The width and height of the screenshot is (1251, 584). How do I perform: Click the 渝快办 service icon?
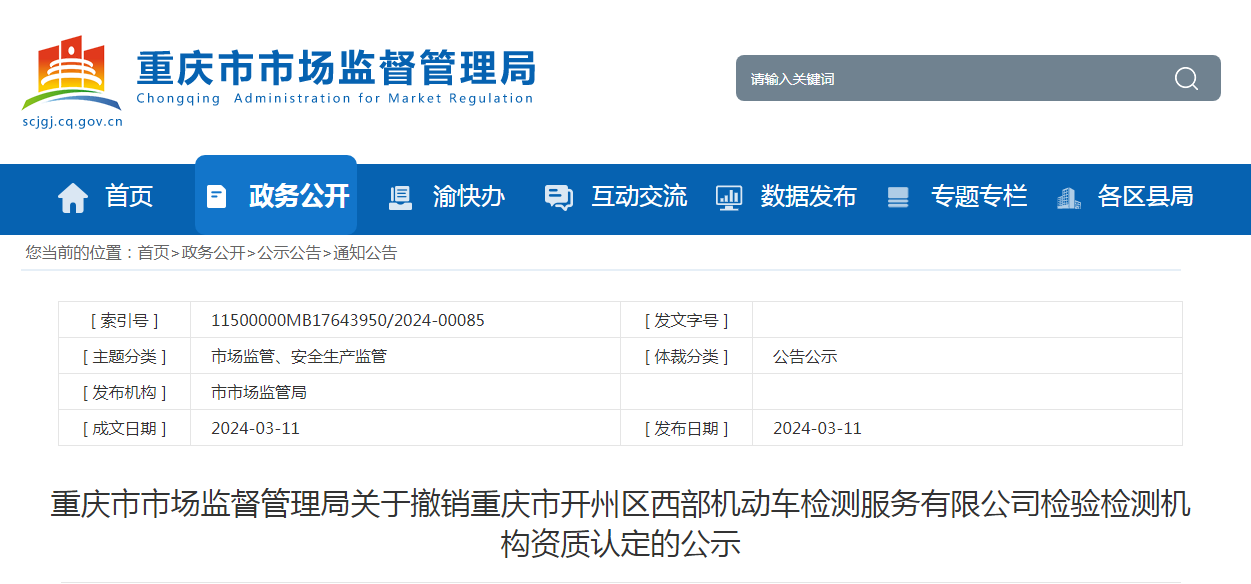(400, 197)
